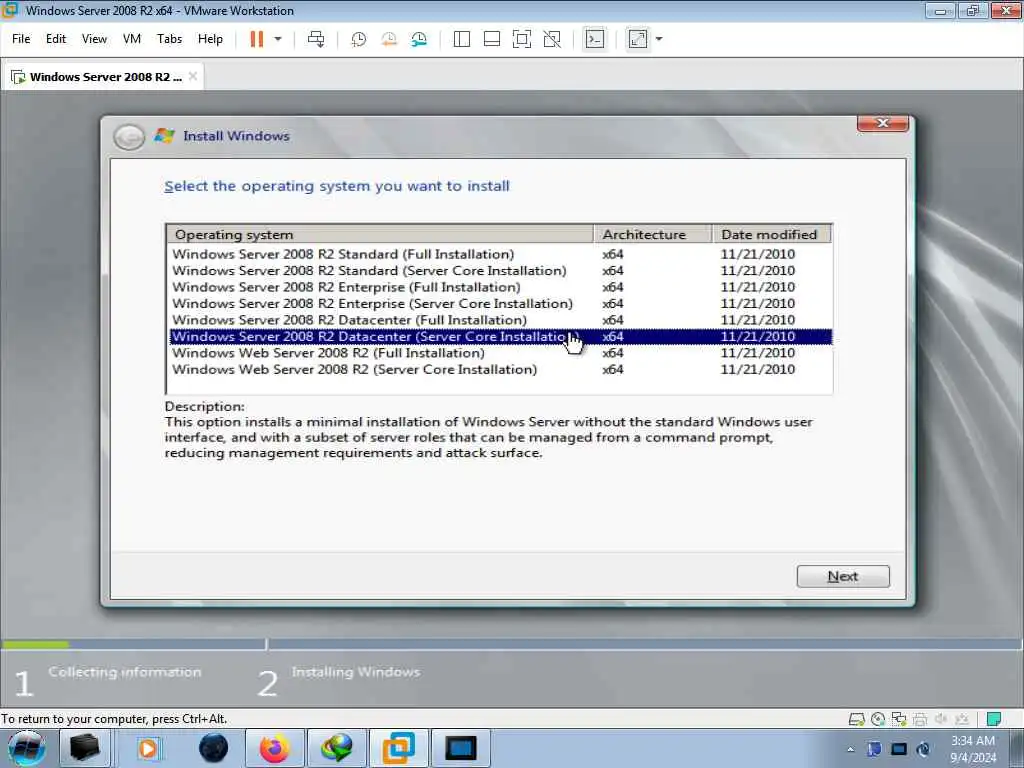Switch to Unity mode
This screenshot has width=1024, height=768.
tap(552, 39)
